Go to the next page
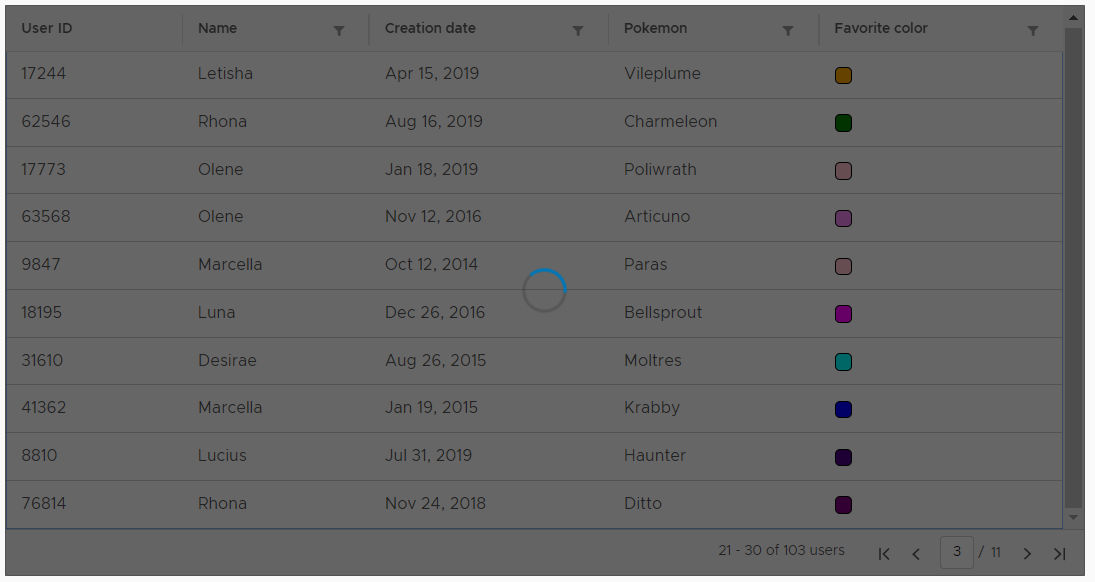 [1027, 554]
